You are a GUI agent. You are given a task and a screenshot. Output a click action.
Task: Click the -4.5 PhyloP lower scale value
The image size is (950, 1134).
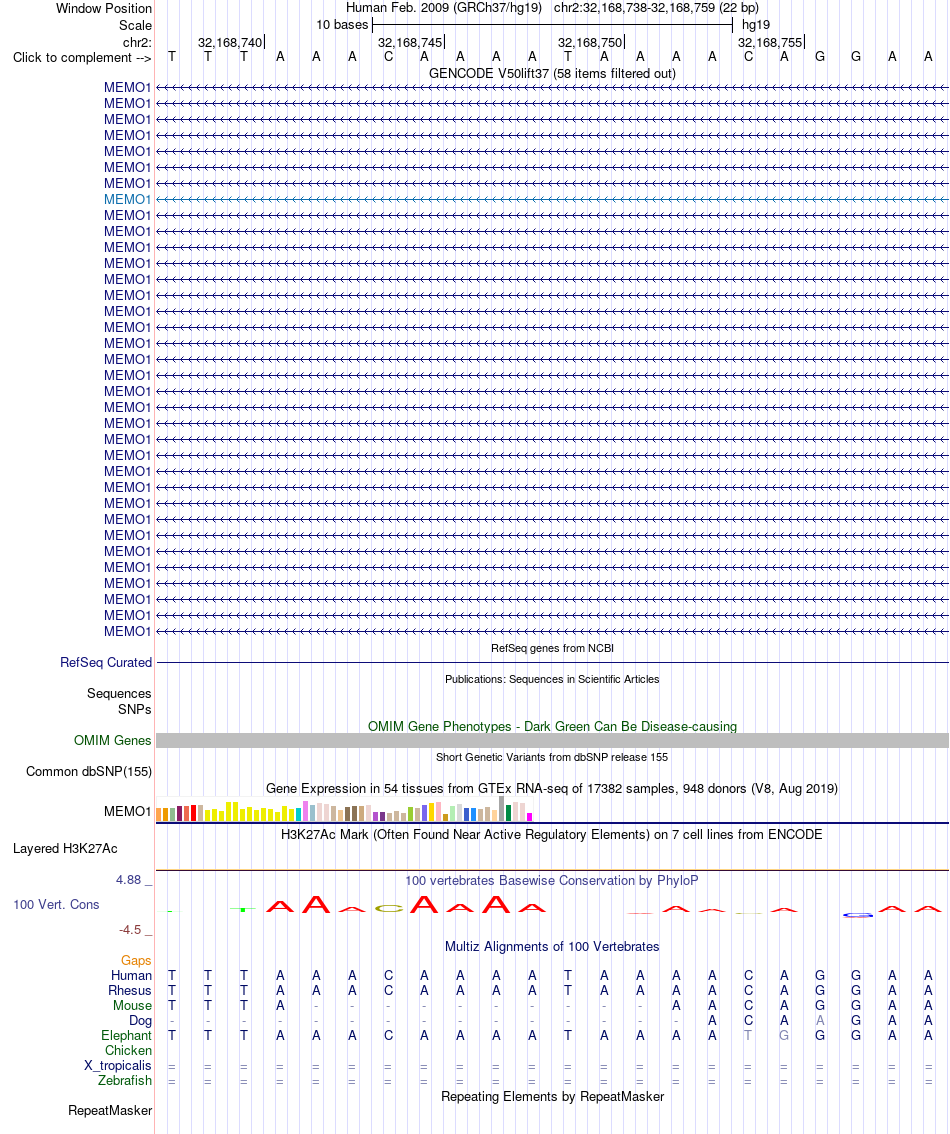click(x=130, y=930)
